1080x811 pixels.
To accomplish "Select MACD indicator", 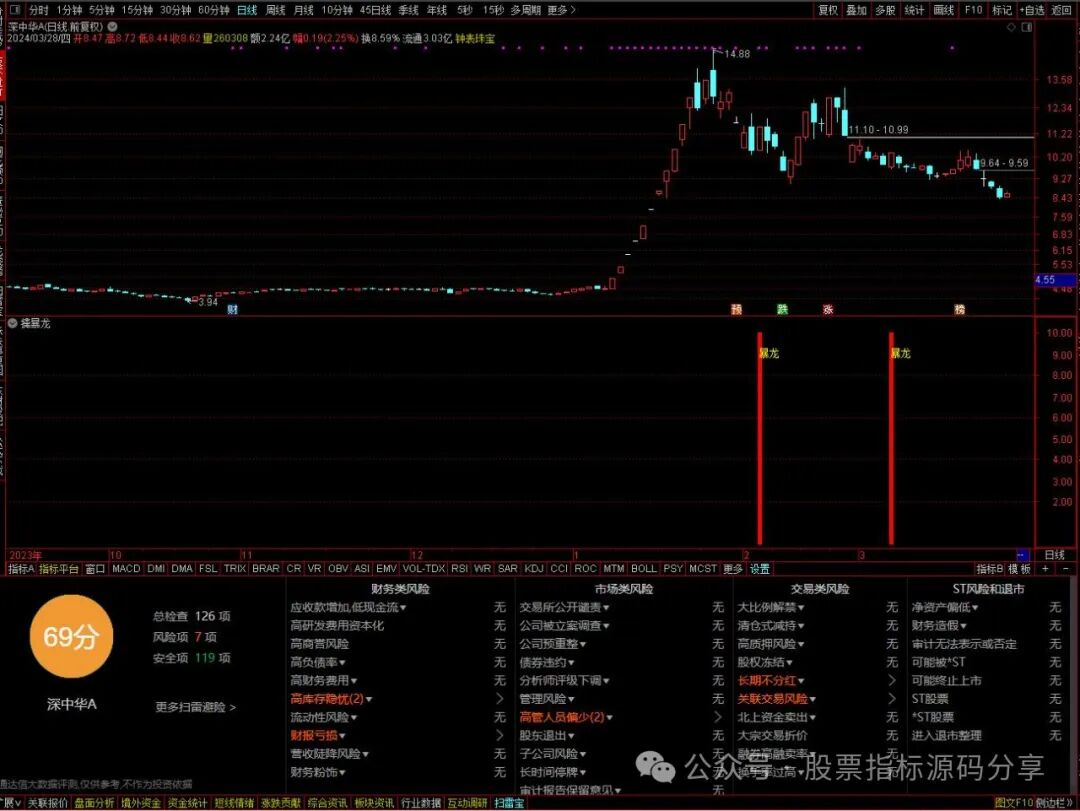I will (126, 568).
